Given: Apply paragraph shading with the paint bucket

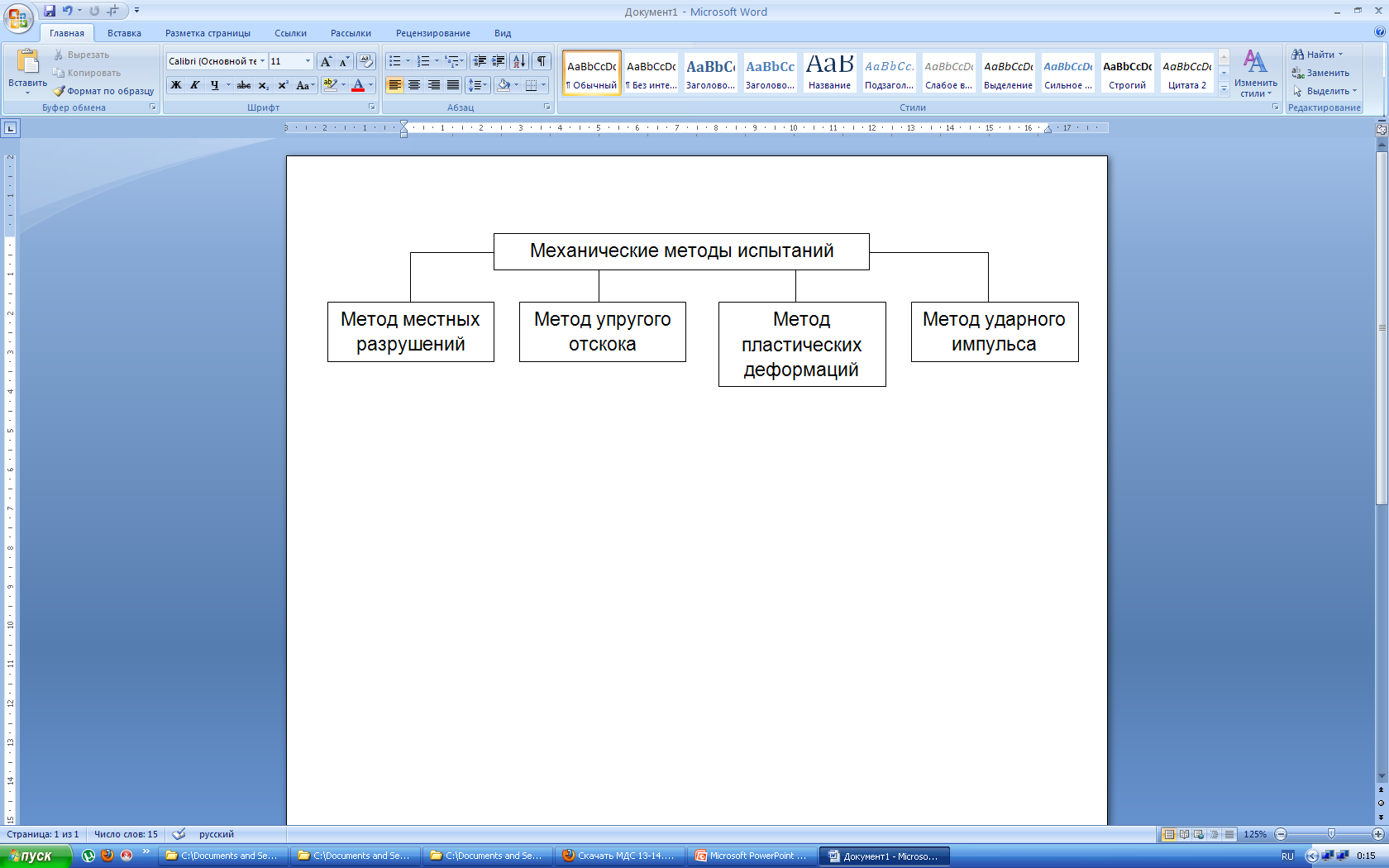Looking at the screenshot, I should (x=504, y=85).
